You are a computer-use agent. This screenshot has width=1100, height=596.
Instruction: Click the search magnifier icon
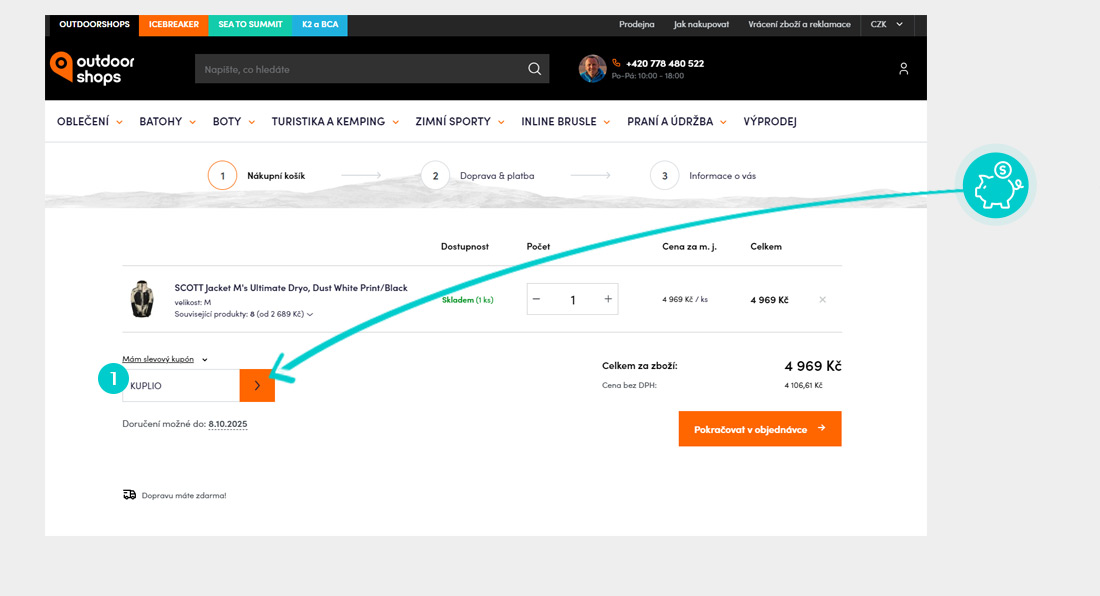535,69
